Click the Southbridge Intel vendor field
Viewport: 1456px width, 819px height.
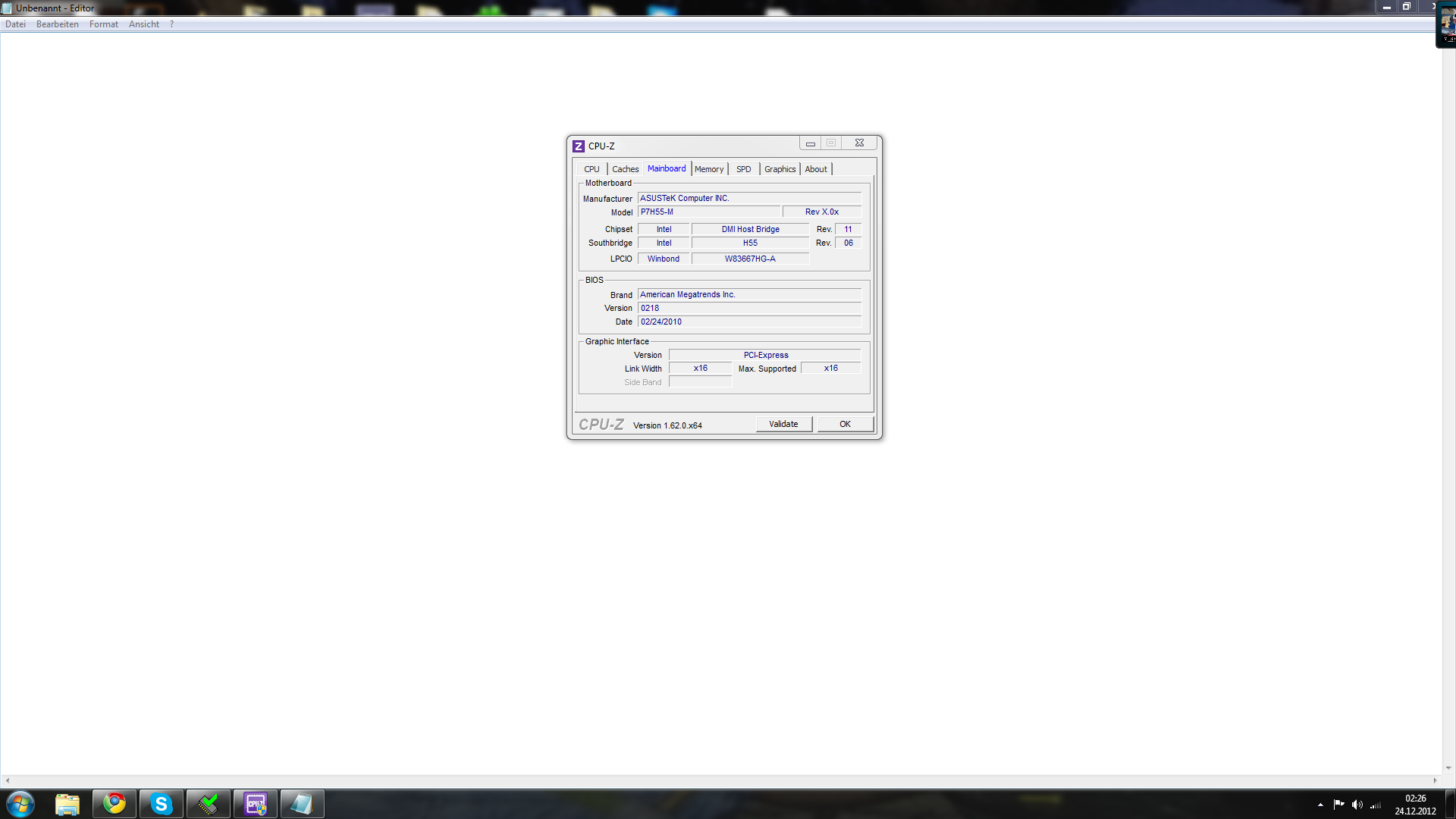coord(664,243)
